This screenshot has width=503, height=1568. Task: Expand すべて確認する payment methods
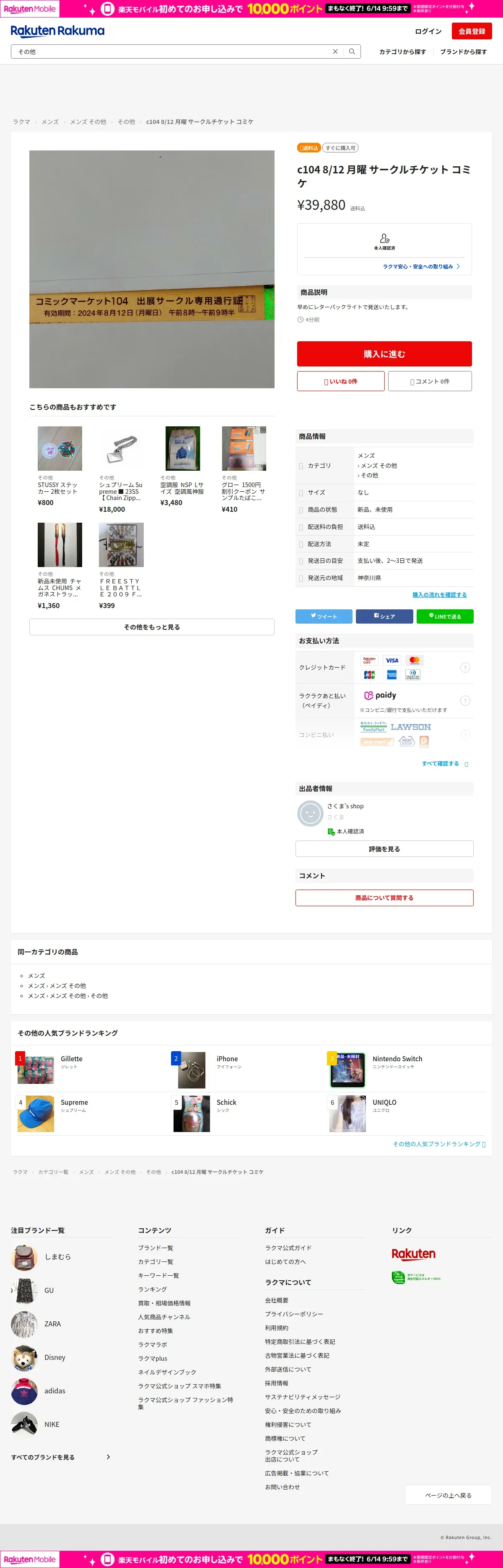pyautogui.click(x=445, y=763)
